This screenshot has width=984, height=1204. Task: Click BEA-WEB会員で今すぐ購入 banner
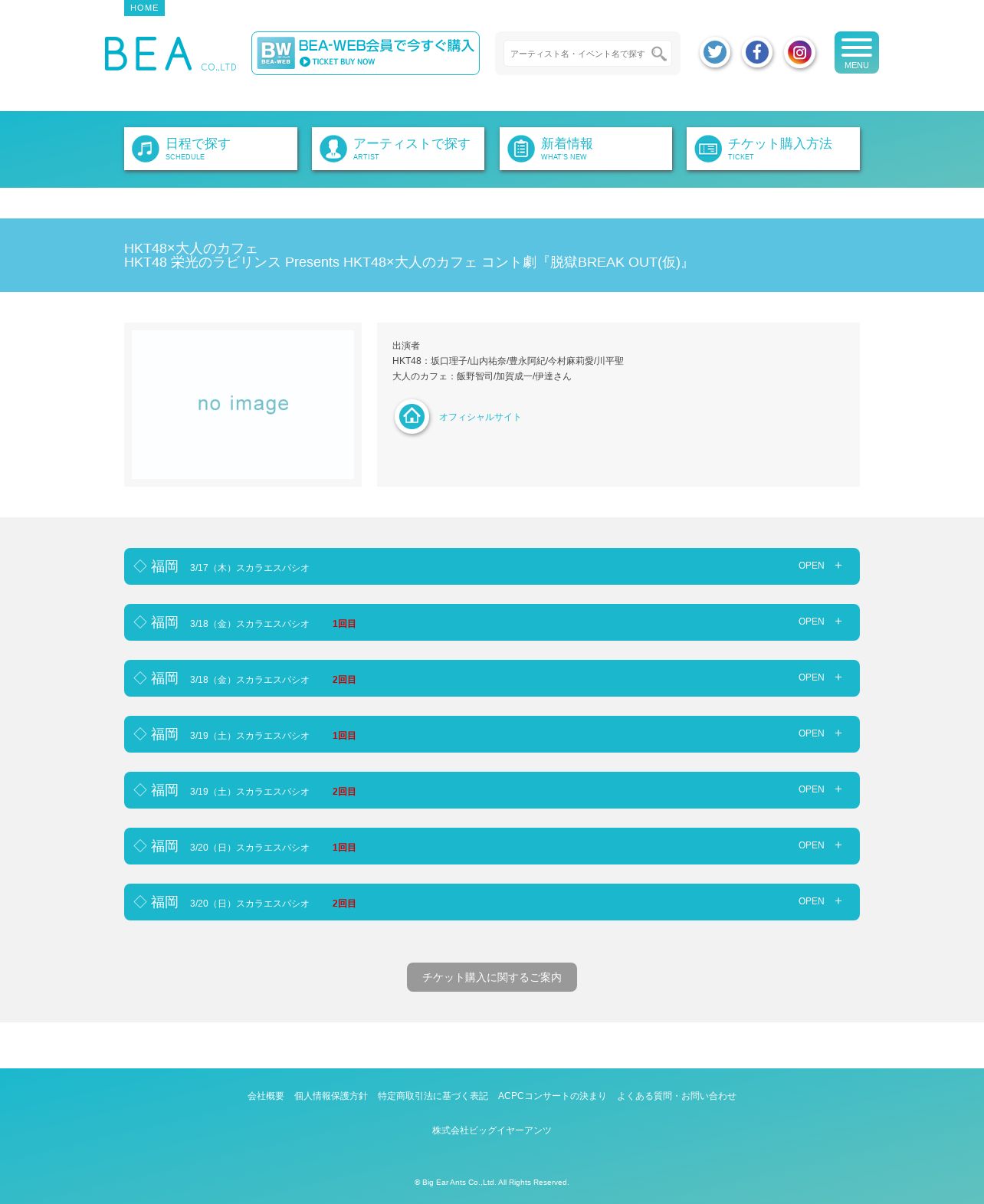[x=366, y=53]
